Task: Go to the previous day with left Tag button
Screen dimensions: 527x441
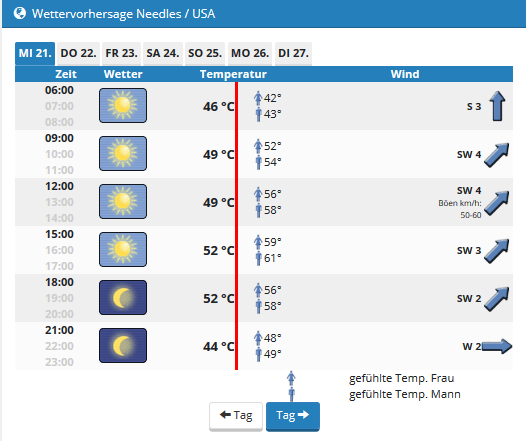Action: pos(236,416)
